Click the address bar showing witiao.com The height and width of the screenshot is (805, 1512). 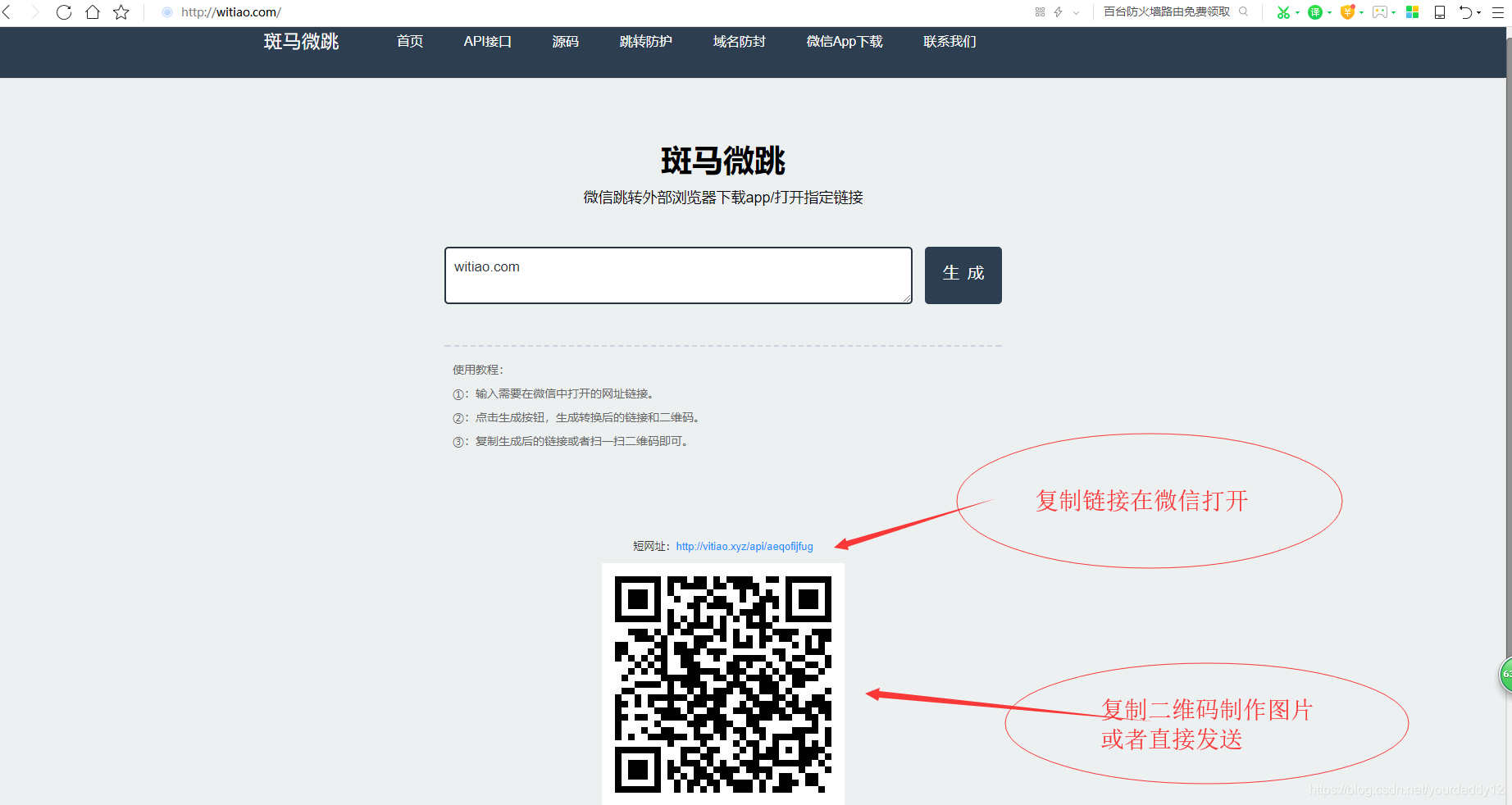tap(231, 12)
